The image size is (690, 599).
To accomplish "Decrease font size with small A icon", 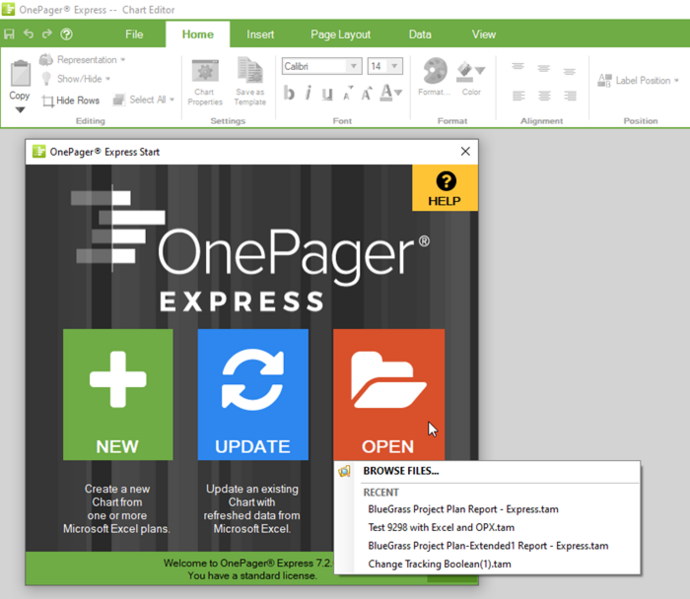I will point(348,93).
